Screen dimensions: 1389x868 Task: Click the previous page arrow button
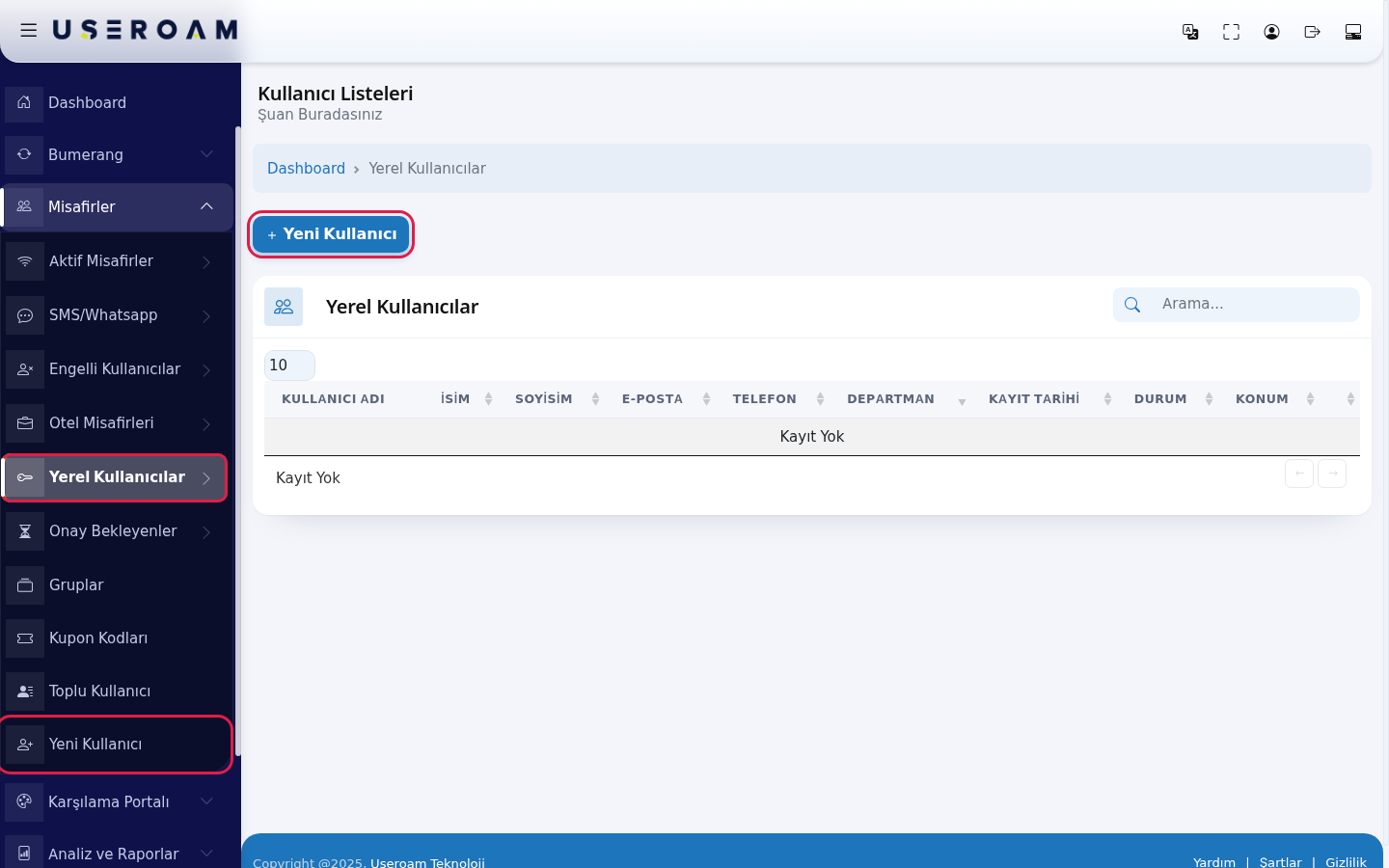[1299, 474]
